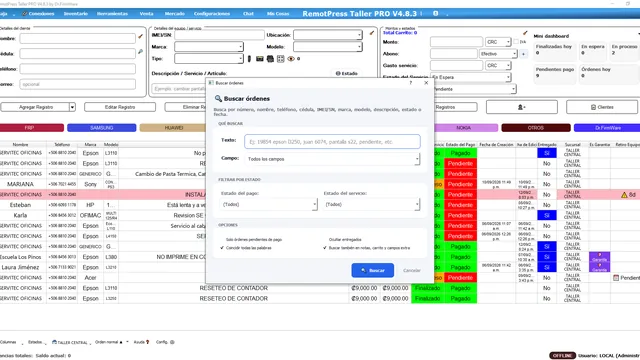Click the printer icon beside Tipo row

coord(270,59)
